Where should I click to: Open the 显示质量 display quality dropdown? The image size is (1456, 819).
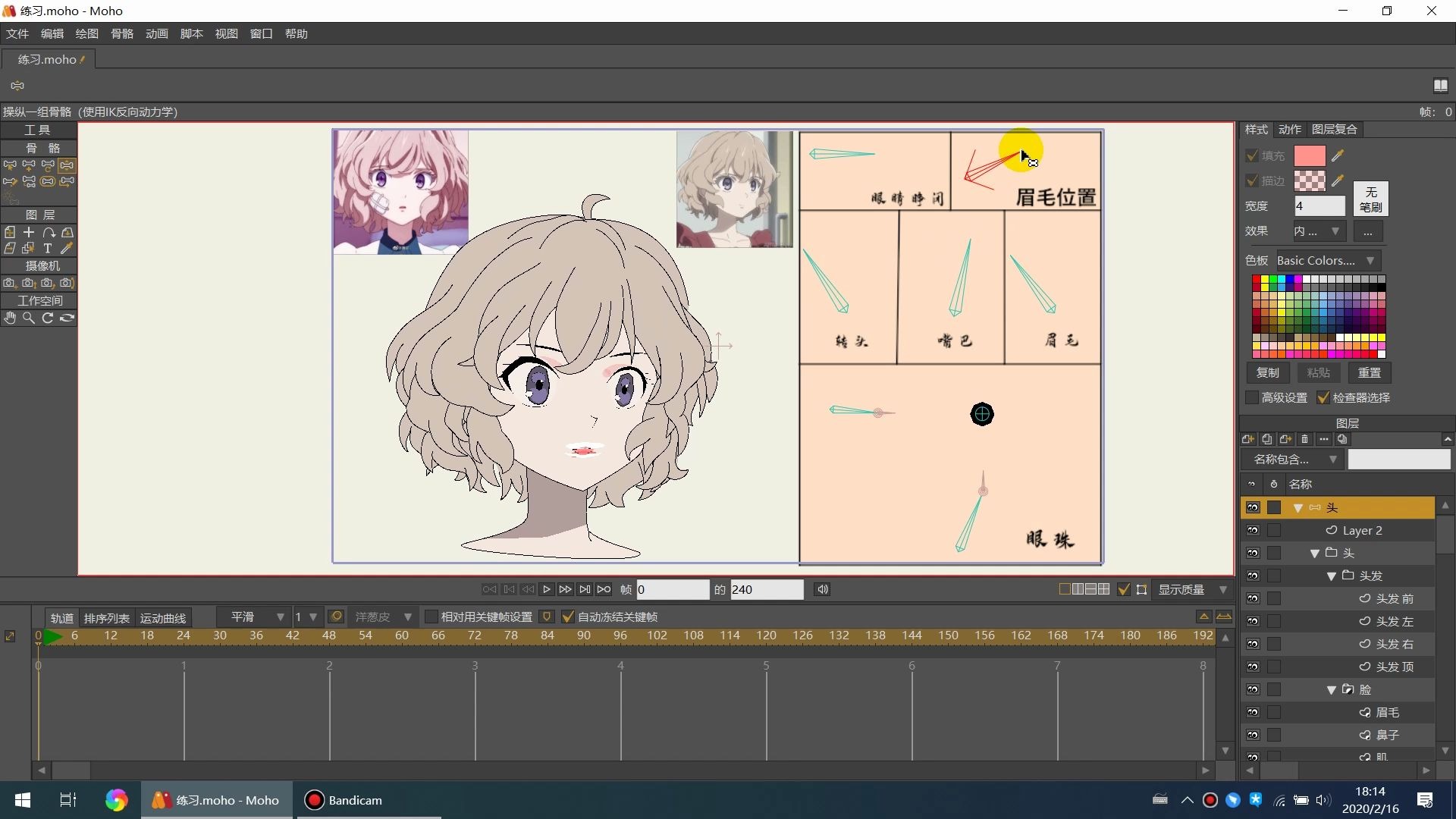tap(1192, 589)
